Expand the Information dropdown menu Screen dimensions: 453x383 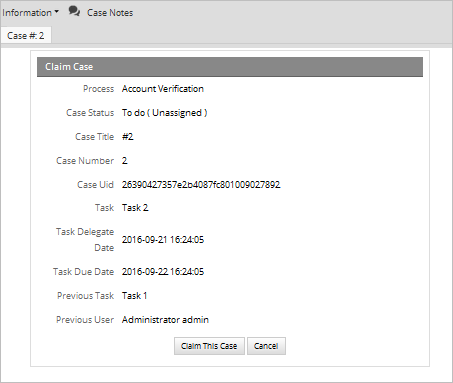click(x=30, y=13)
